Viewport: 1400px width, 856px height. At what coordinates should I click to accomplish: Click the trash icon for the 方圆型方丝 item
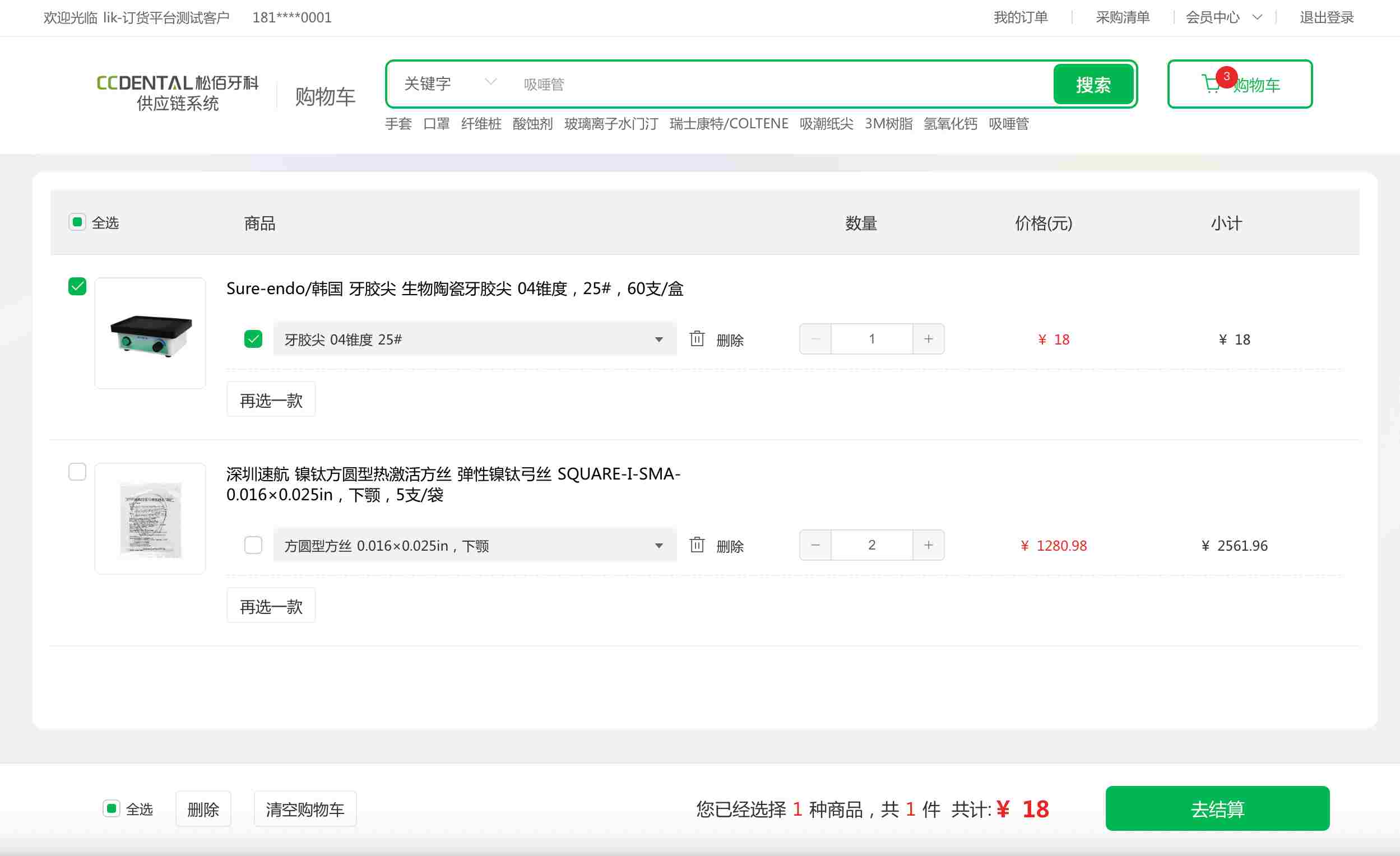(697, 545)
